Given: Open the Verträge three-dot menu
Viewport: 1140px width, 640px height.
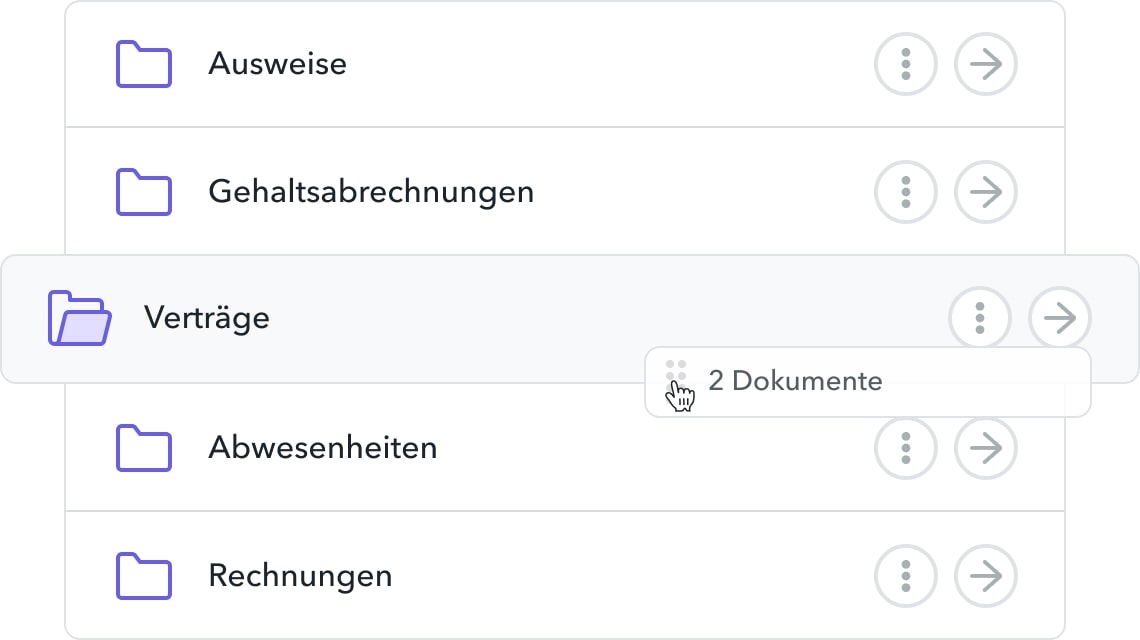Looking at the screenshot, I should (x=980, y=319).
